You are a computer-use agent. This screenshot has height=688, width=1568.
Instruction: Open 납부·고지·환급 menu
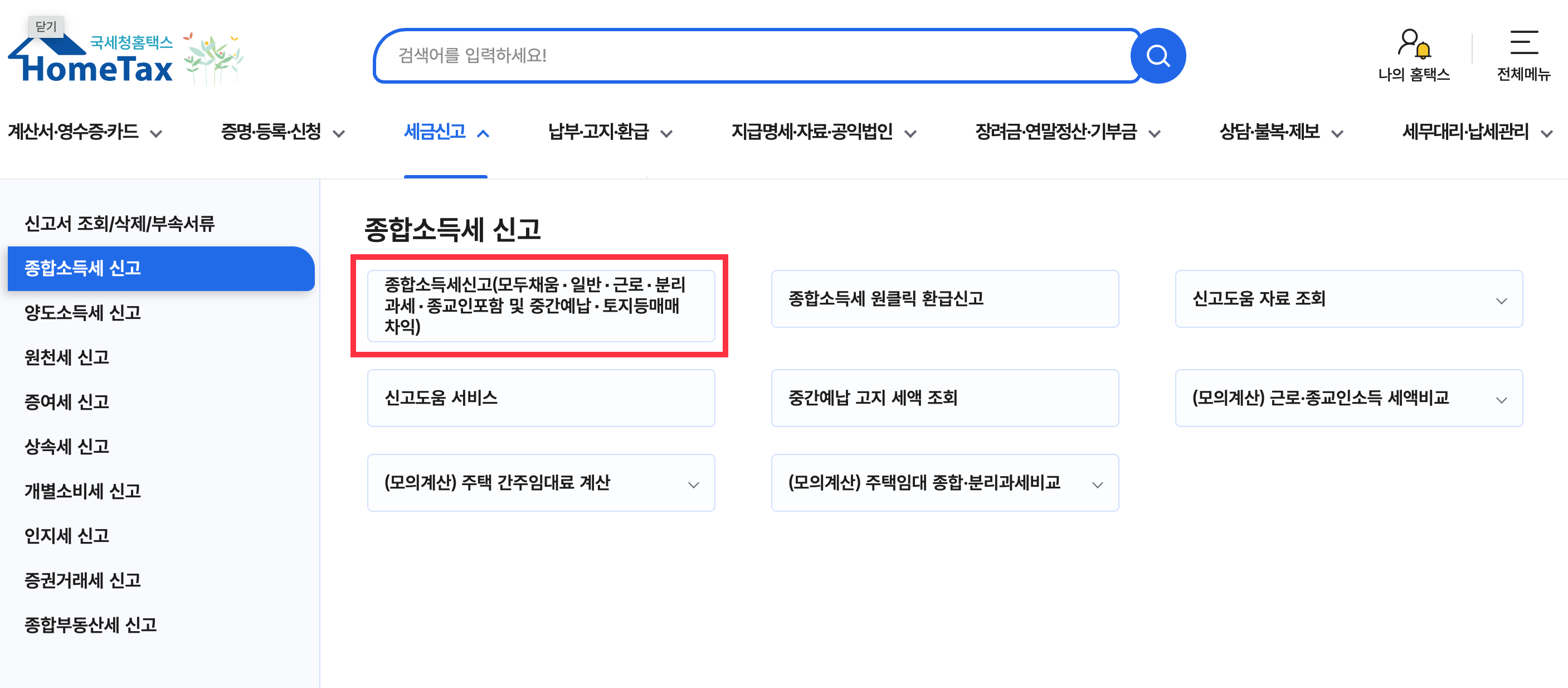(610, 132)
